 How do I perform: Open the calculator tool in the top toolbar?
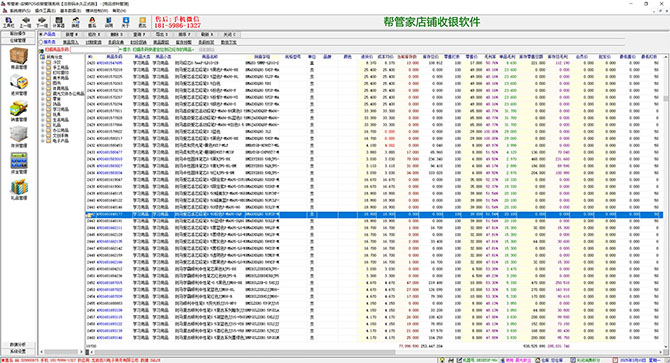pos(59,22)
